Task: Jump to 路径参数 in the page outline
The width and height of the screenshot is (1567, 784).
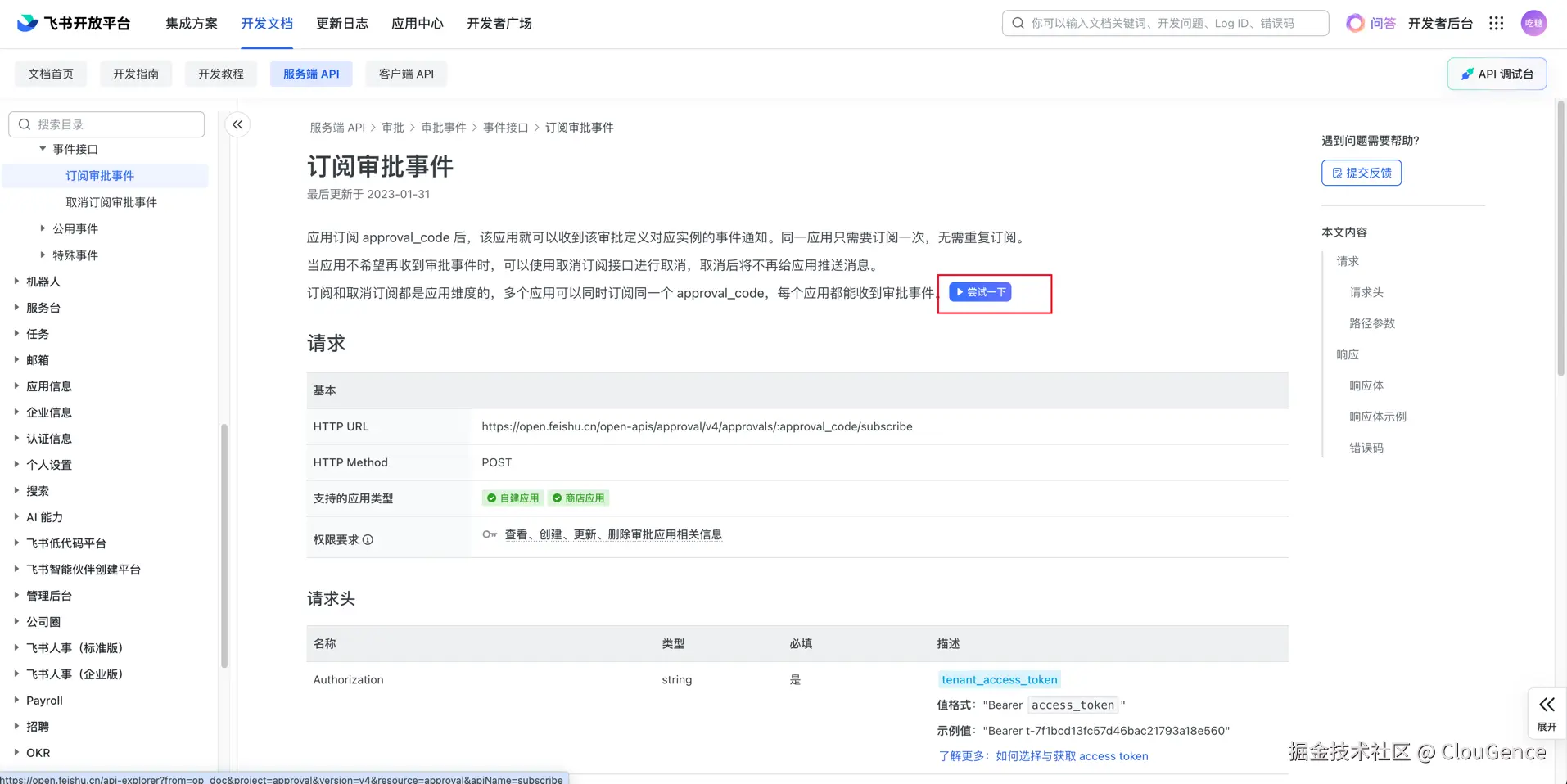Action: click(1372, 323)
